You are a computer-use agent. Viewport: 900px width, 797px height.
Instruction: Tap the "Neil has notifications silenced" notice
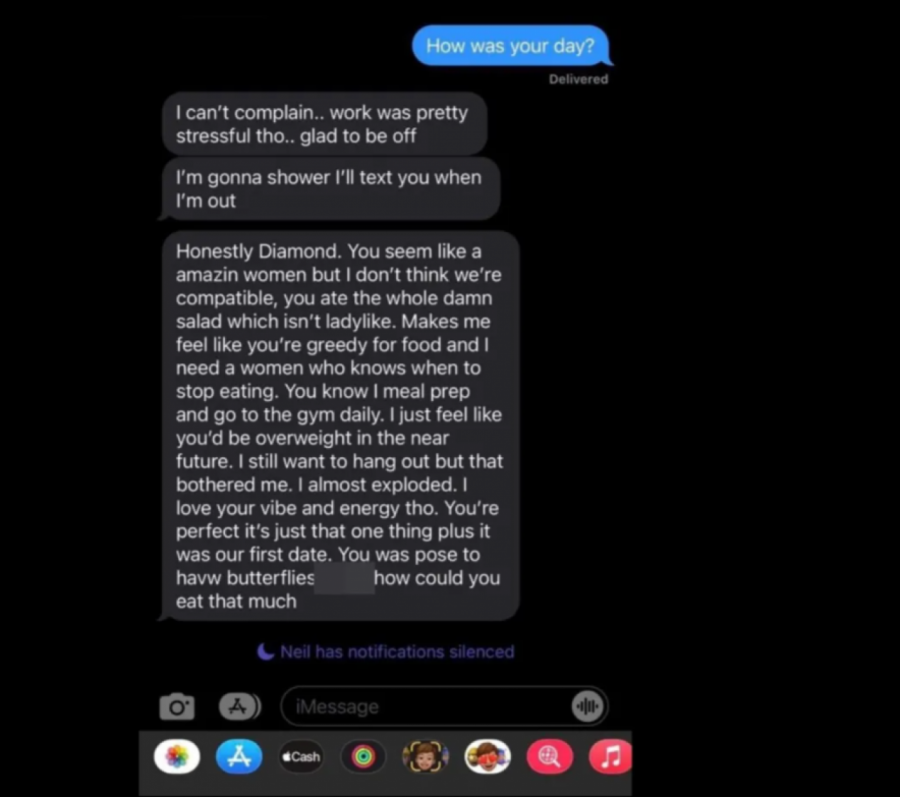pyautogui.click(x=397, y=652)
